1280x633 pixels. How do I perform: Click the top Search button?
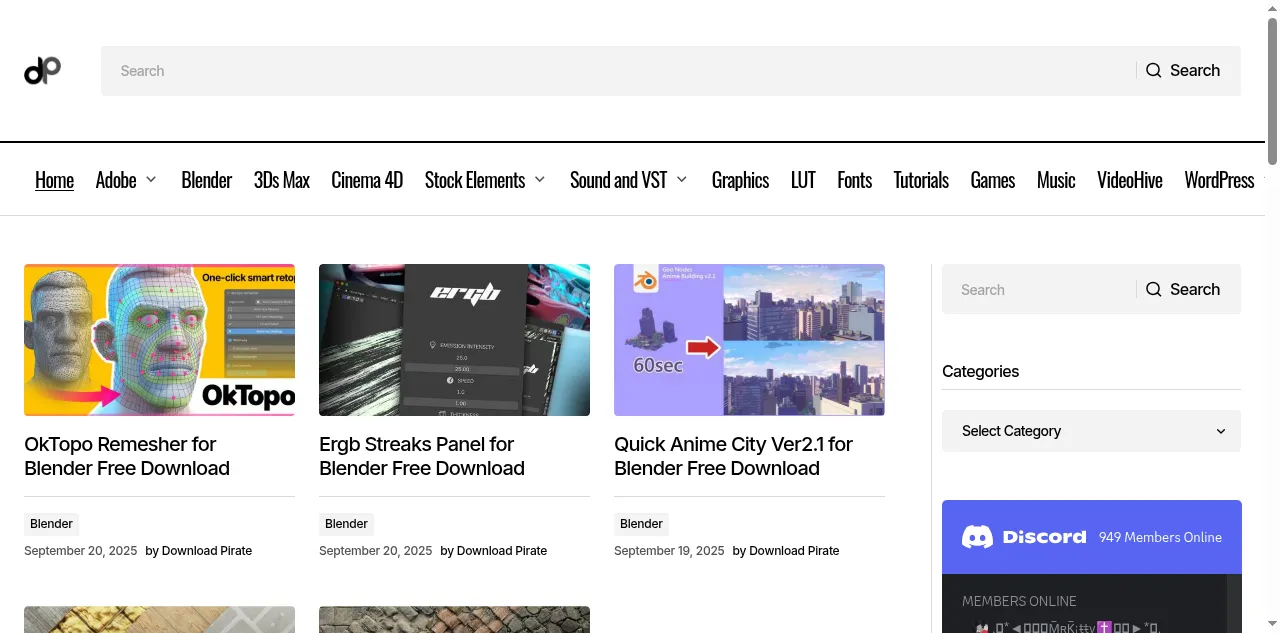point(1183,71)
